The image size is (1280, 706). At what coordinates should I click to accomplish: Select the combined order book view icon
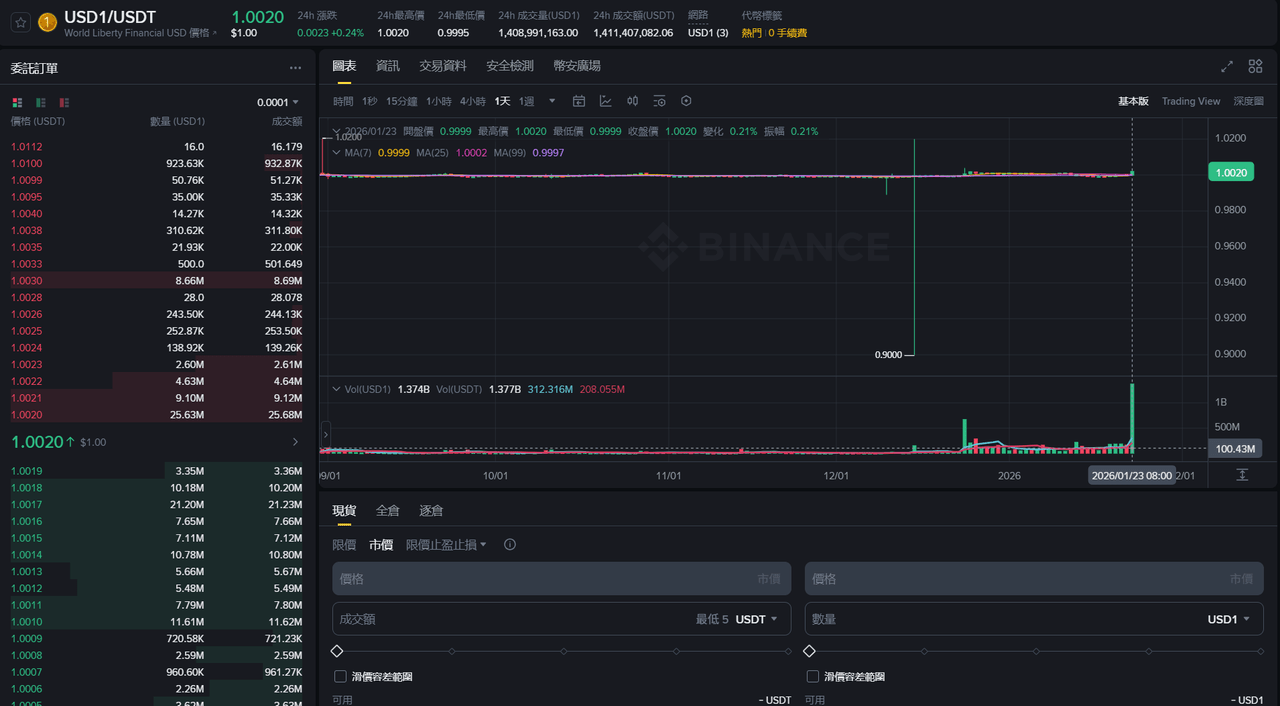tap(17, 102)
